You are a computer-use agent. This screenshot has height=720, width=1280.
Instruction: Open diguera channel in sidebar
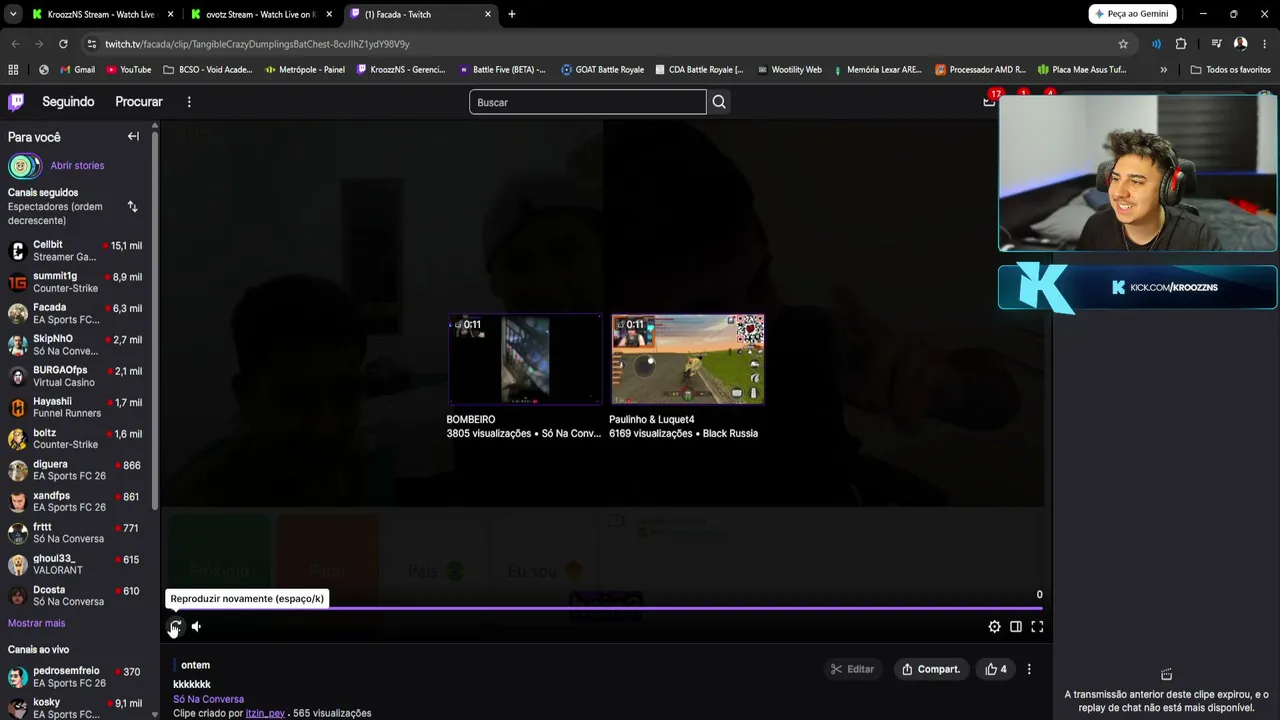[x=75, y=470]
